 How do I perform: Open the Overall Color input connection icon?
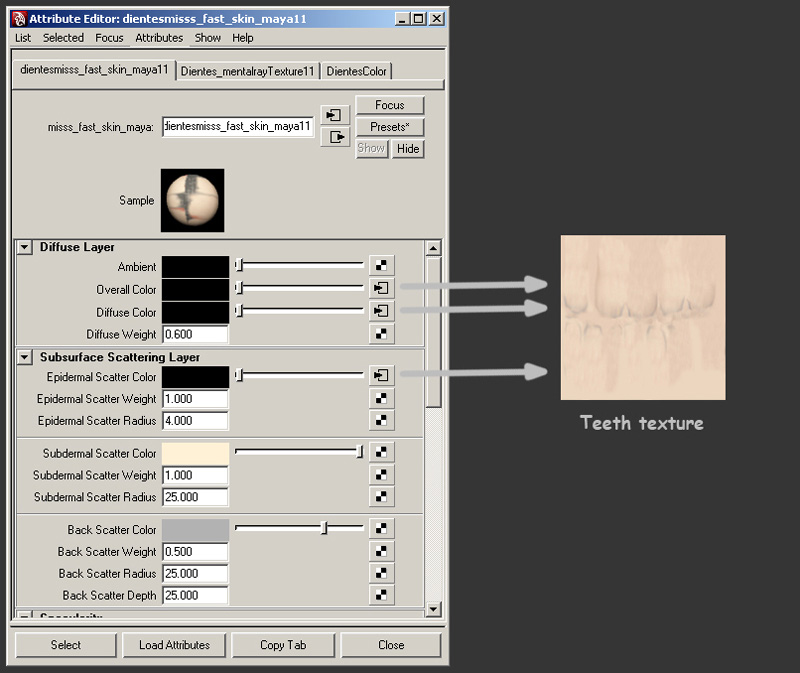[x=381, y=288]
